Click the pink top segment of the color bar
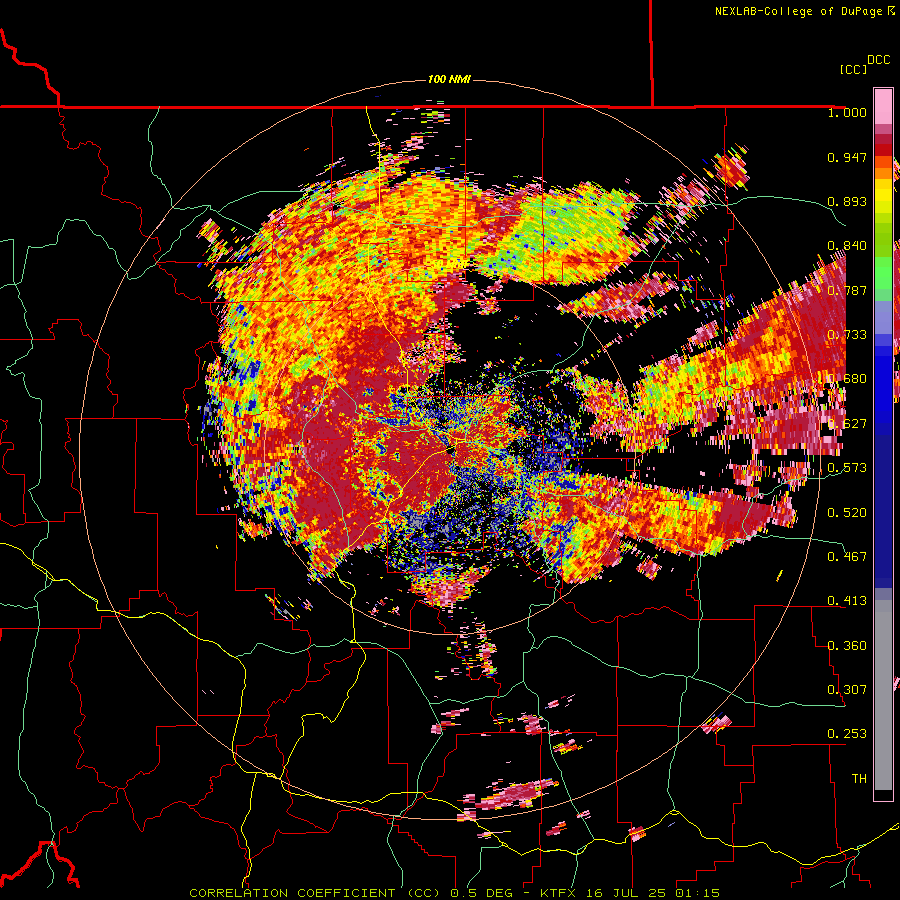 (x=883, y=106)
